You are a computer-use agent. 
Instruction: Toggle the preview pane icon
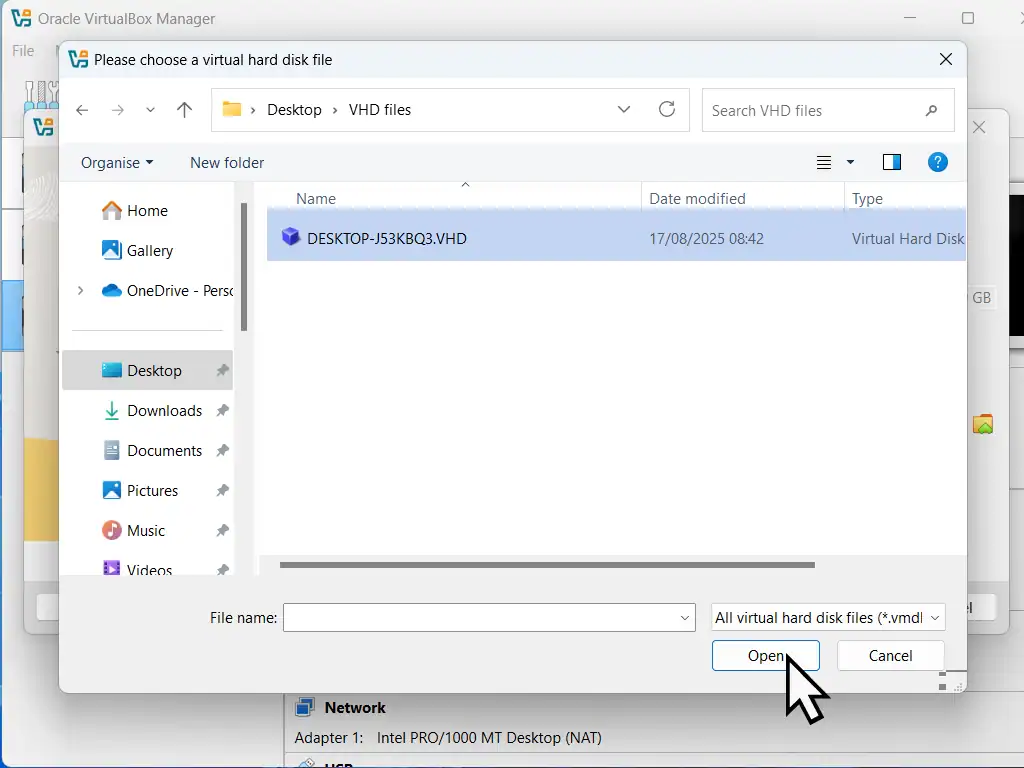point(892,162)
